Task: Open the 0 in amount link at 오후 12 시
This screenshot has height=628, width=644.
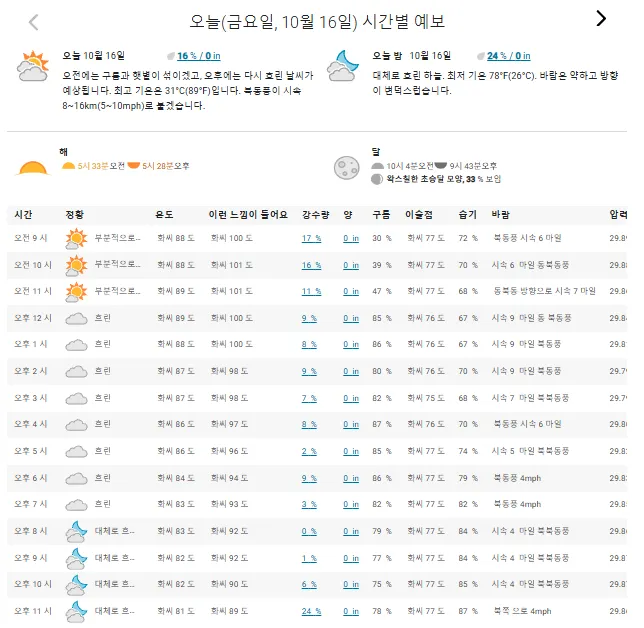Action: [x=351, y=318]
